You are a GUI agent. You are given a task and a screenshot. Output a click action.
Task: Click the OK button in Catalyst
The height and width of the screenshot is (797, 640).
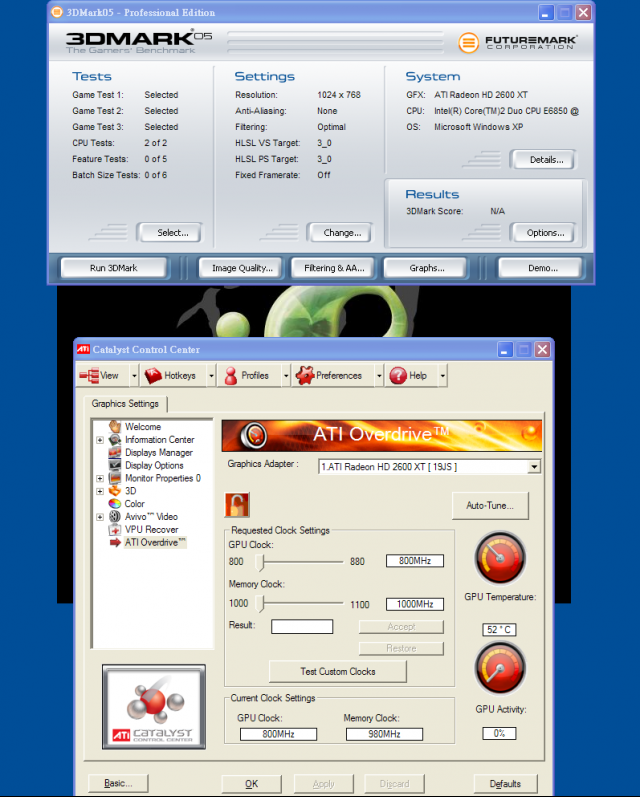[x=251, y=783]
